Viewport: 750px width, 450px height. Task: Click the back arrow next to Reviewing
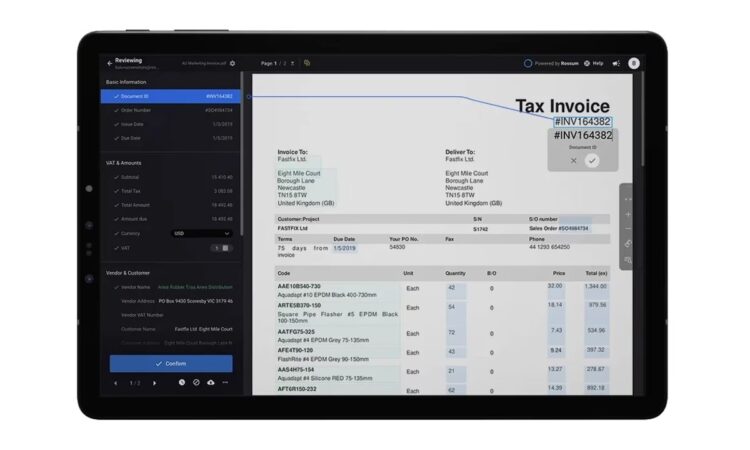(109, 63)
